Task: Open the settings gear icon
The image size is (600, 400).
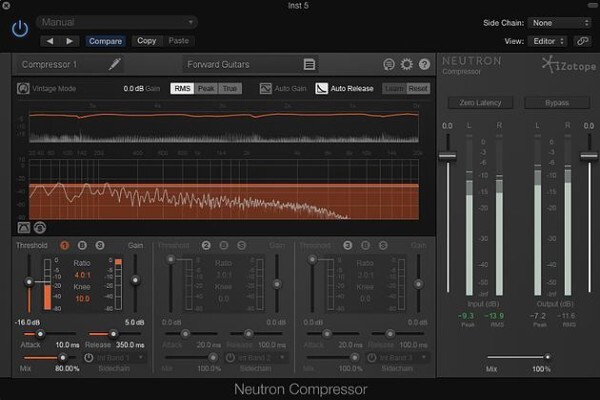Action: point(406,64)
